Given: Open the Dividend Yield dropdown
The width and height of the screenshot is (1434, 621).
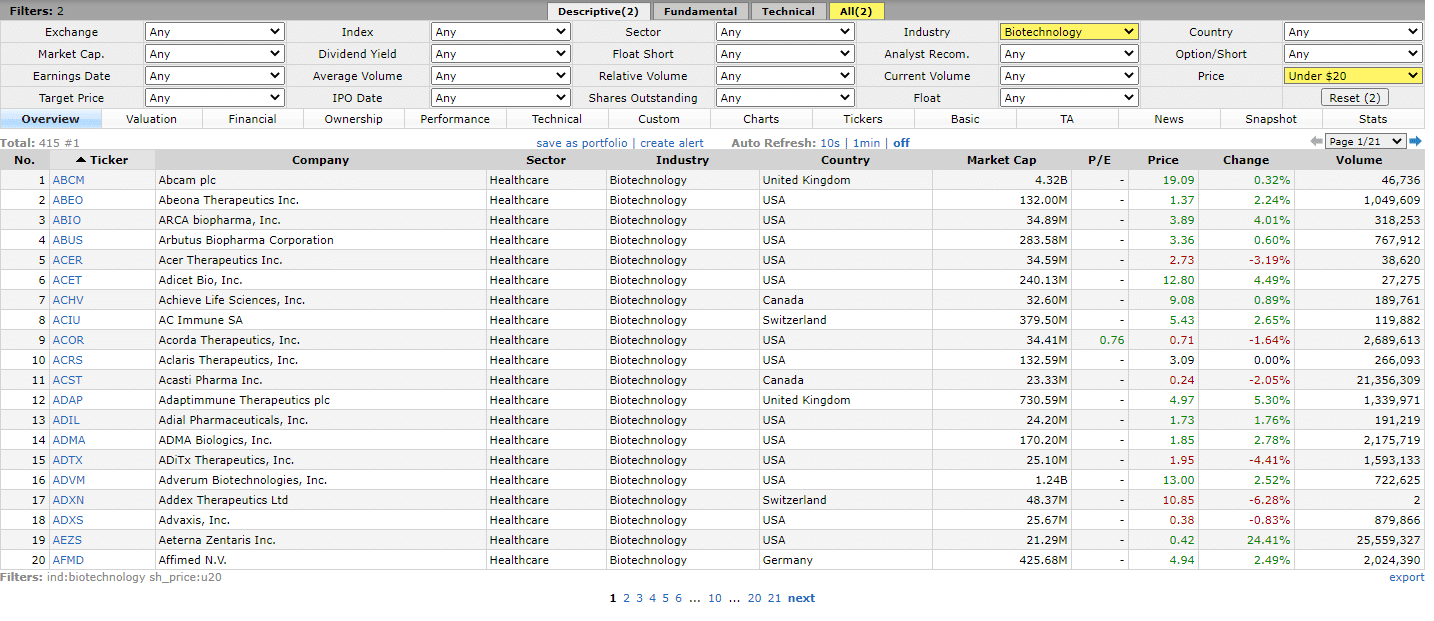Looking at the screenshot, I should pyautogui.click(x=501, y=54).
